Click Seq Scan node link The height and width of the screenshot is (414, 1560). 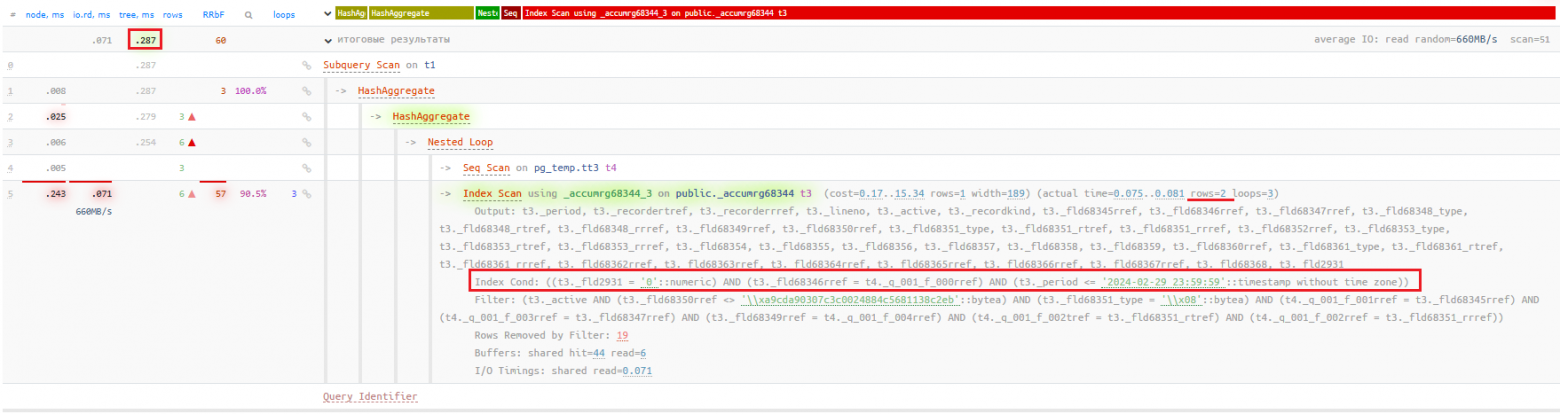point(487,168)
